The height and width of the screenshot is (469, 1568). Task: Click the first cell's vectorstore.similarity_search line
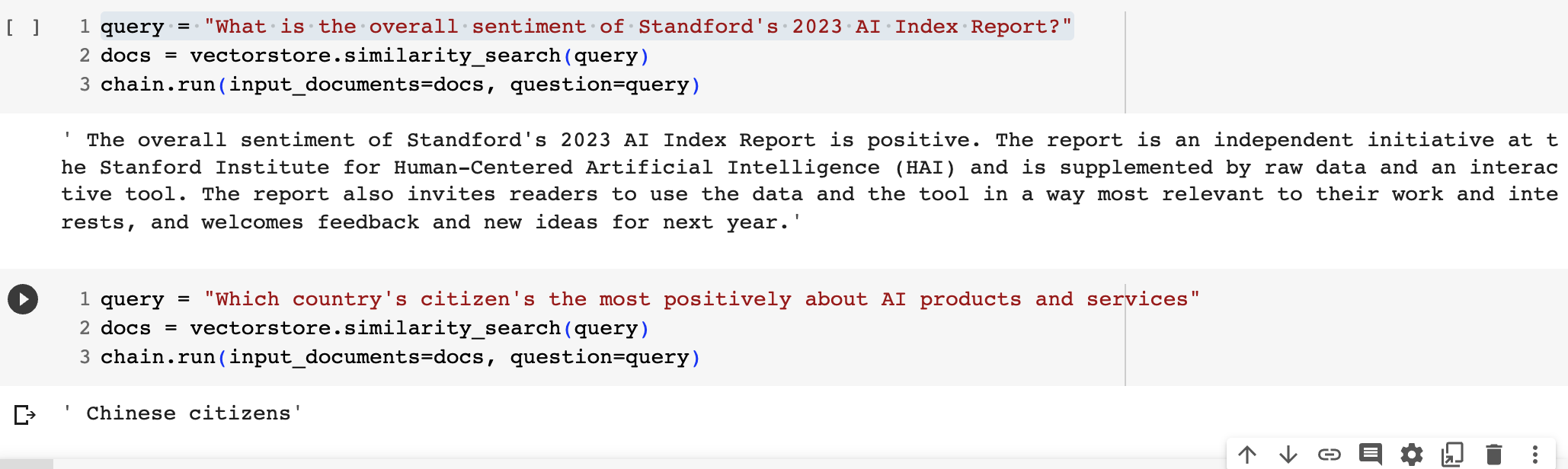(x=375, y=56)
